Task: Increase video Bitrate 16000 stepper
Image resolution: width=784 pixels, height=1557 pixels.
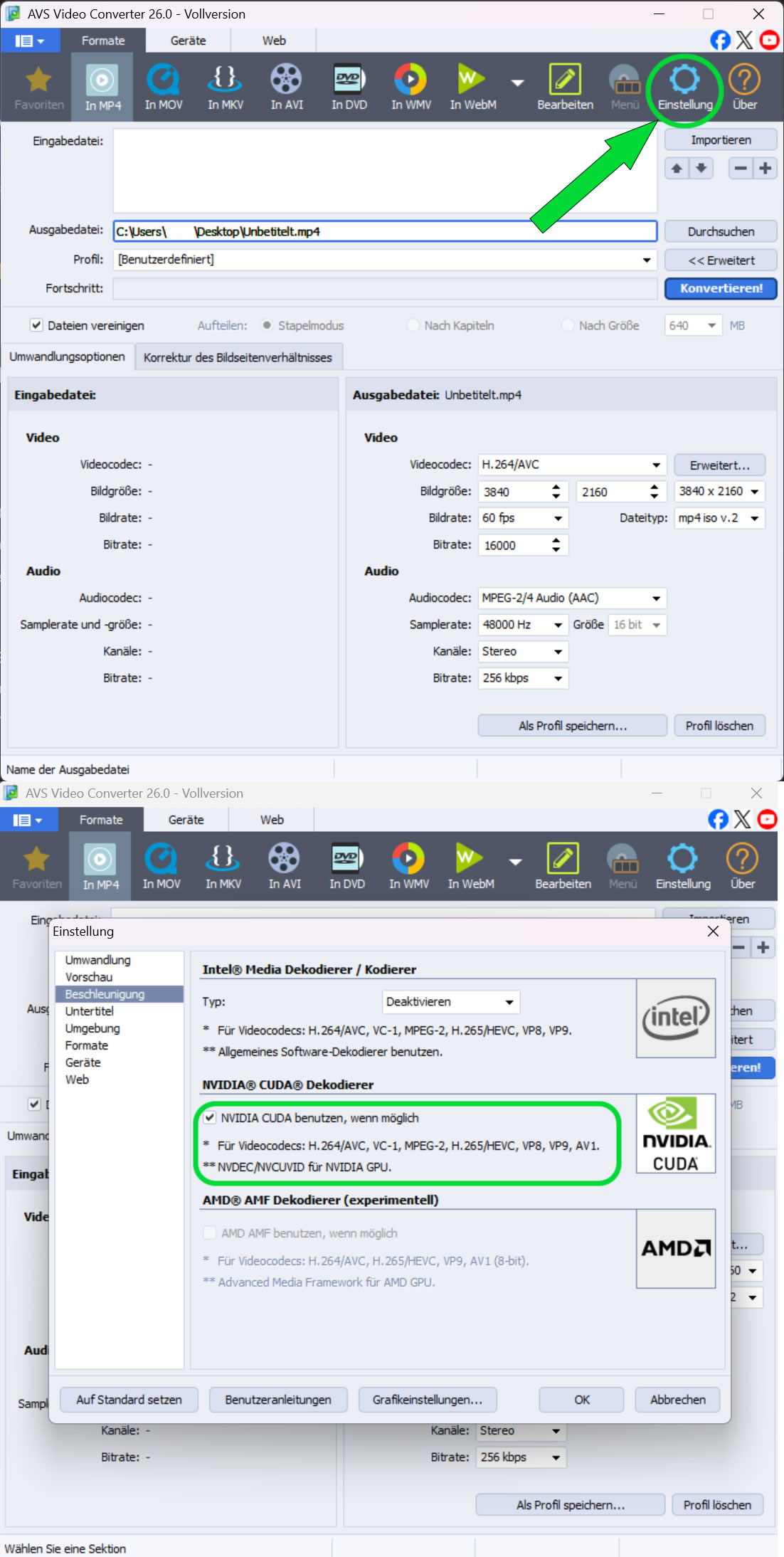Action: [556, 540]
